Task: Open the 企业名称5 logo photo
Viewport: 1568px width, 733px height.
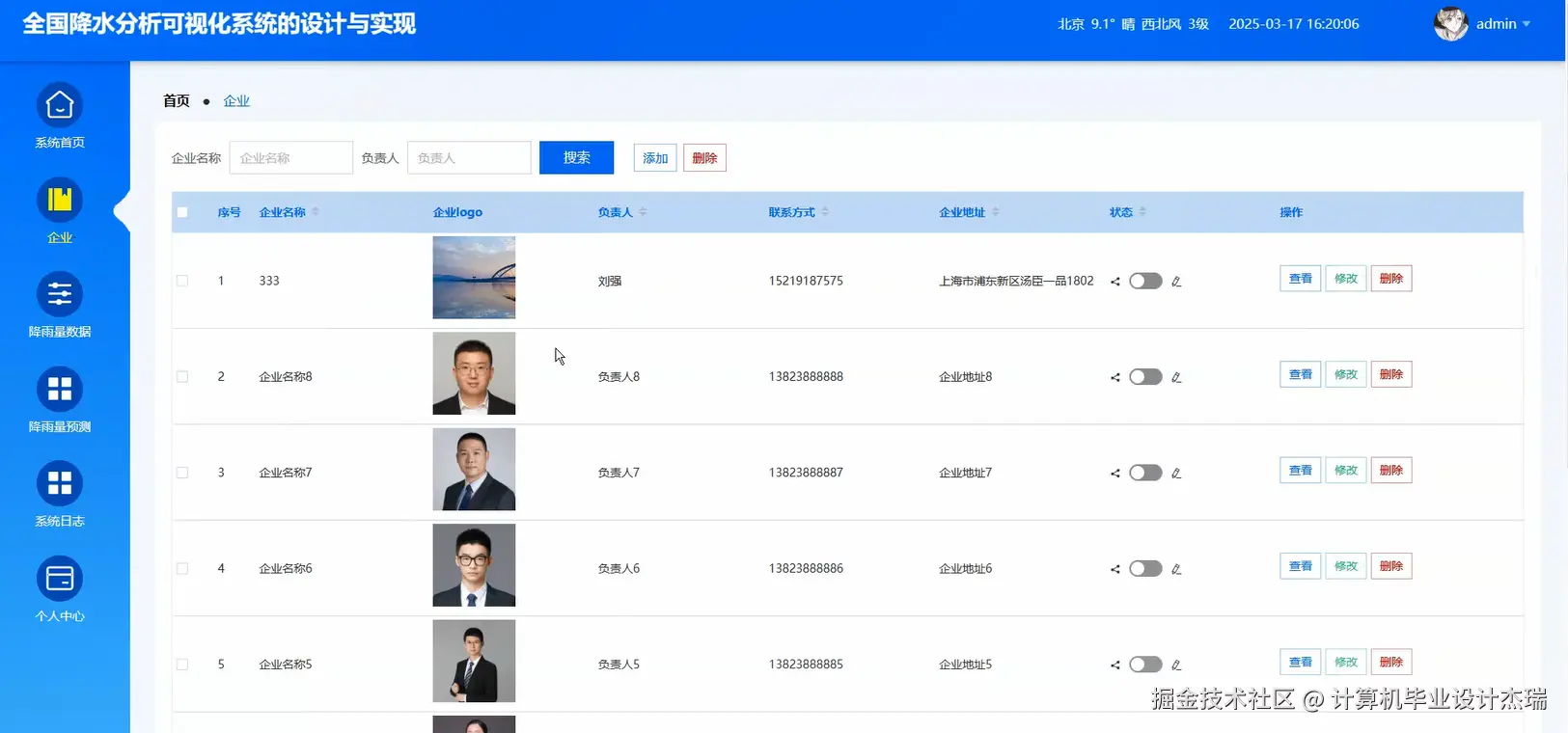Action: coord(474,661)
